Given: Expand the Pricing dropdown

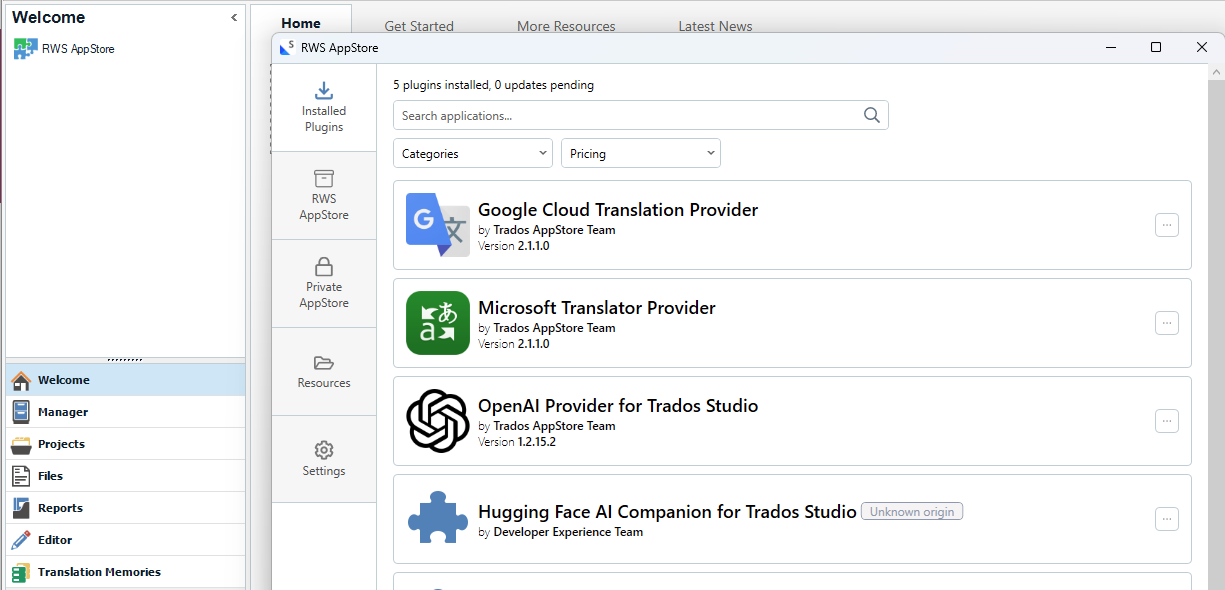Looking at the screenshot, I should [640, 153].
